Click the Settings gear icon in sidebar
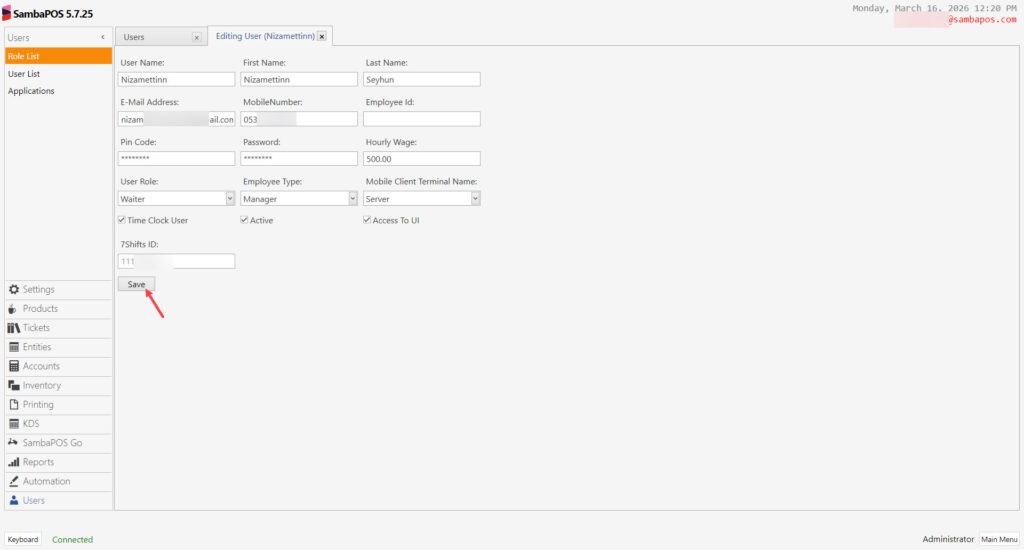Screen dimensions: 1024x550 pos(14,290)
